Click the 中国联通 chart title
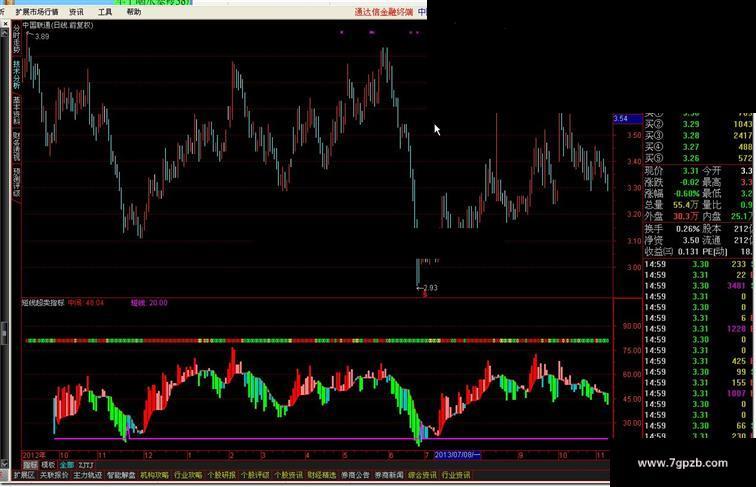756x487 pixels. point(58,25)
